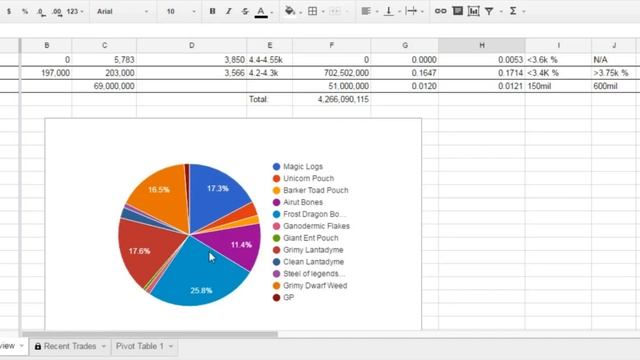This screenshot has width=640, height=360.
Task: Select cell with 4.2-4.3k
Action: (269, 73)
